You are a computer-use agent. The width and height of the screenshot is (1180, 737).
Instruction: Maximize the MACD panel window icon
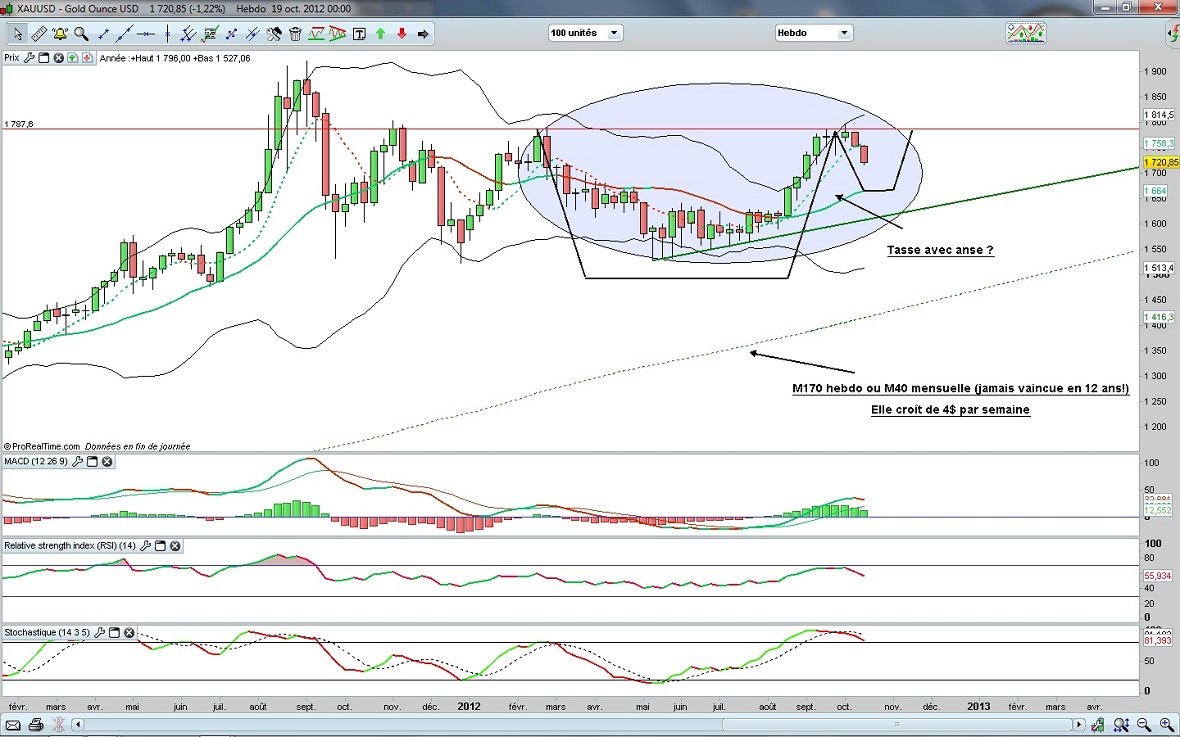click(x=92, y=462)
